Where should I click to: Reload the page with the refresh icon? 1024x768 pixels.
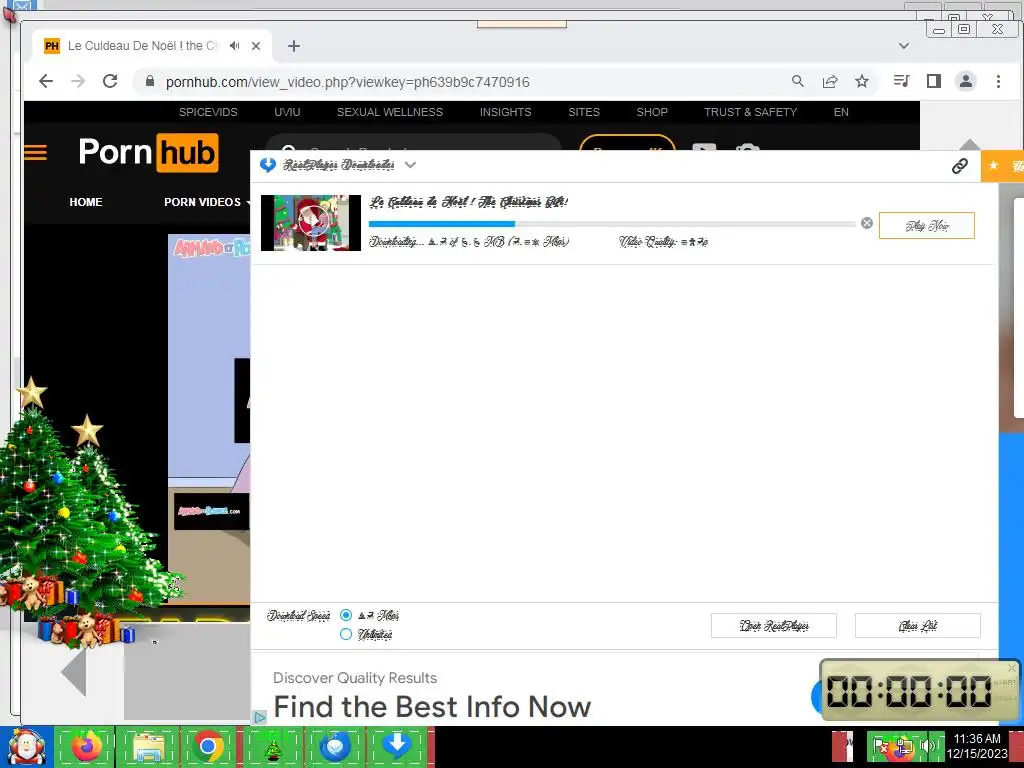point(110,82)
